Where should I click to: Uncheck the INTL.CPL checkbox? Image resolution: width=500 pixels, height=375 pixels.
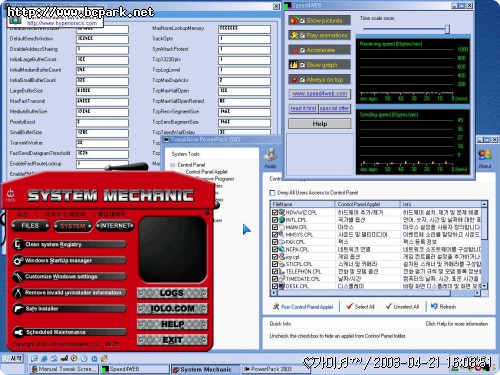click(x=275, y=220)
